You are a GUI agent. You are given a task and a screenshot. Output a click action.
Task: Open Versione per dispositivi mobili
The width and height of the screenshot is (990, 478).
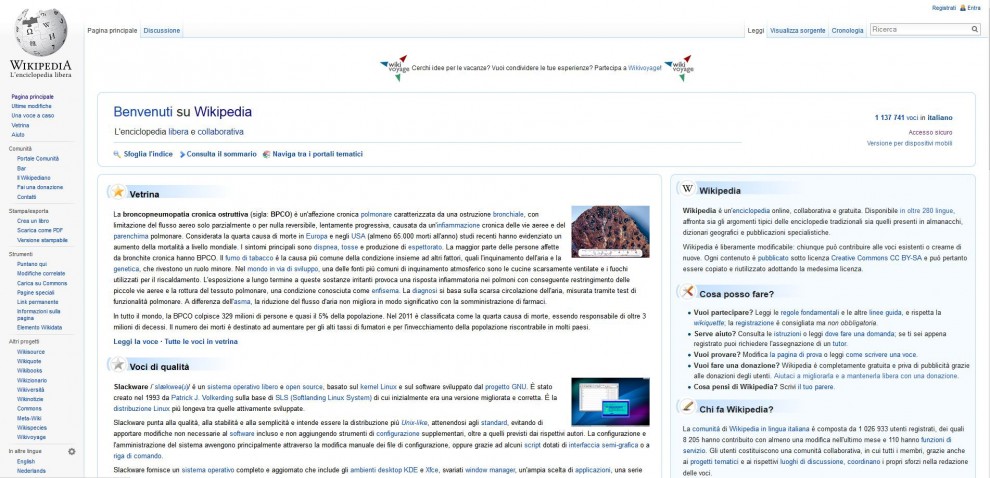(x=910, y=143)
